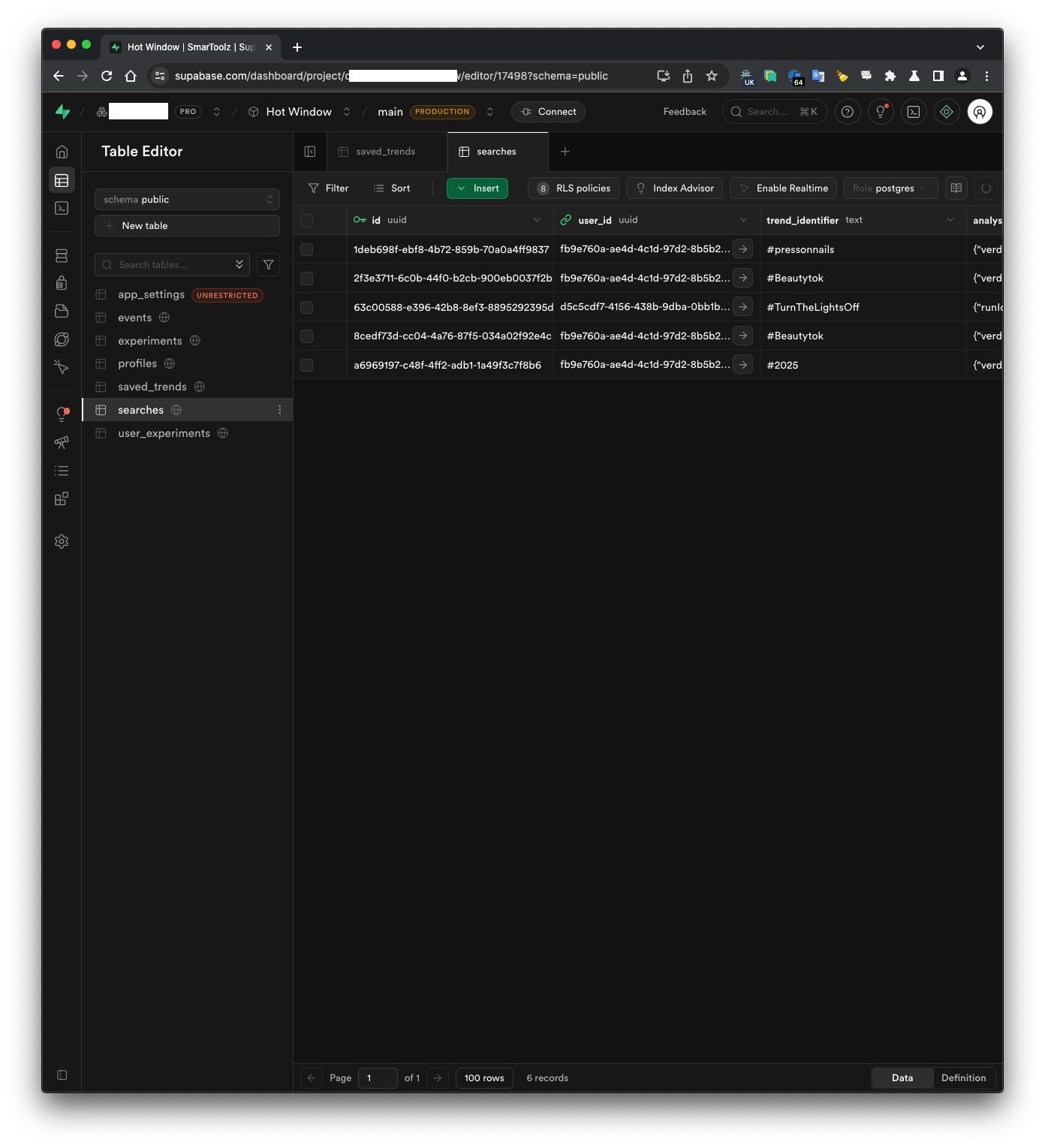Open RLS policies
The image size is (1045, 1148).
tap(574, 188)
